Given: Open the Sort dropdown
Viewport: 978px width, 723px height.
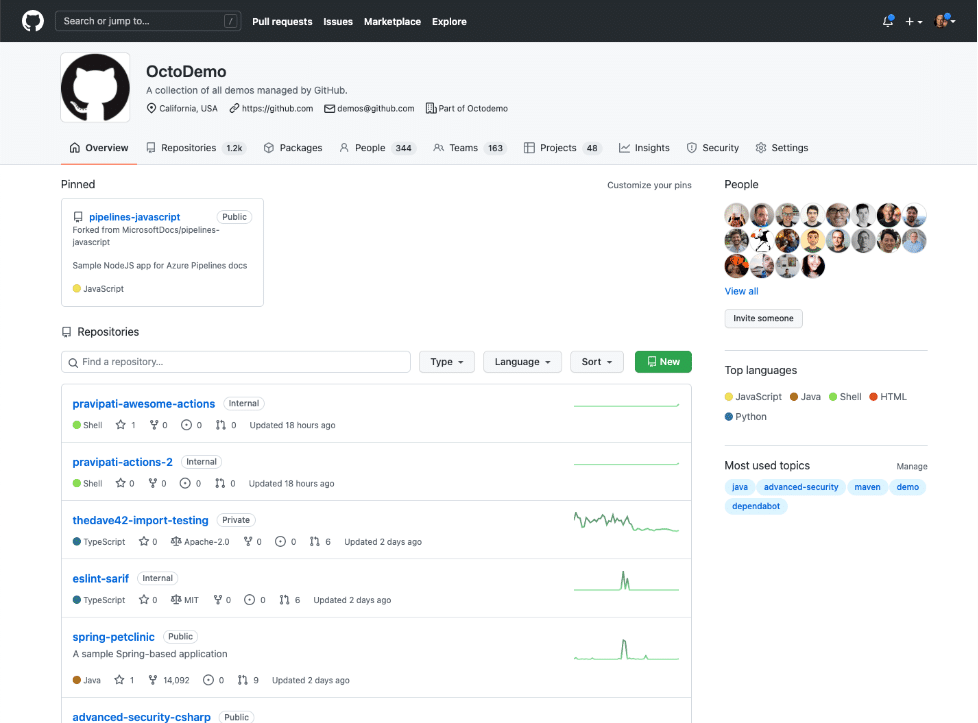Looking at the screenshot, I should [596, 361].
